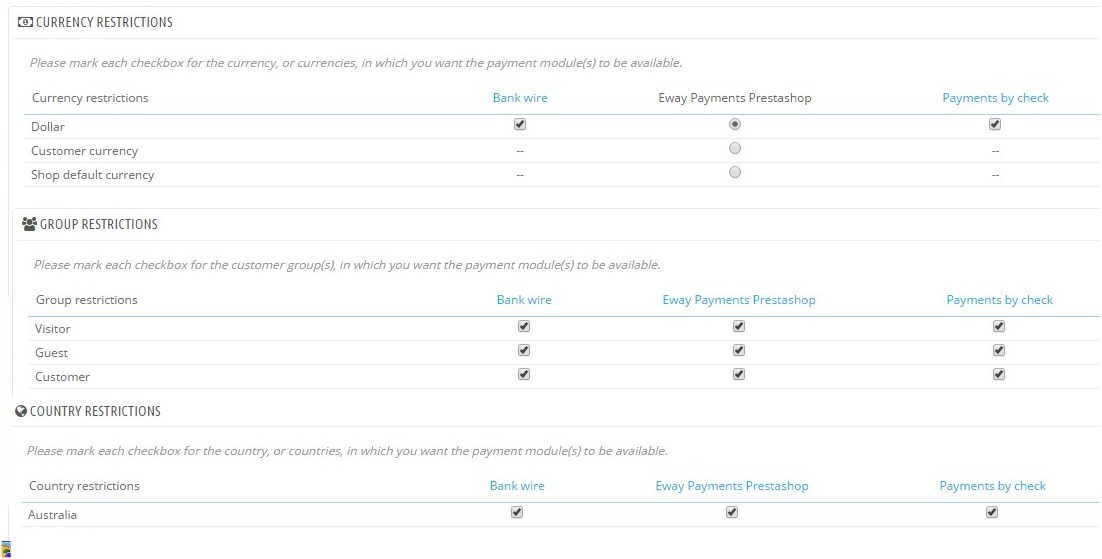This screenshot has width=1102, height=559.
Task: Uncheck Eway Payments for Australia
Action: [x=732, y=512]
